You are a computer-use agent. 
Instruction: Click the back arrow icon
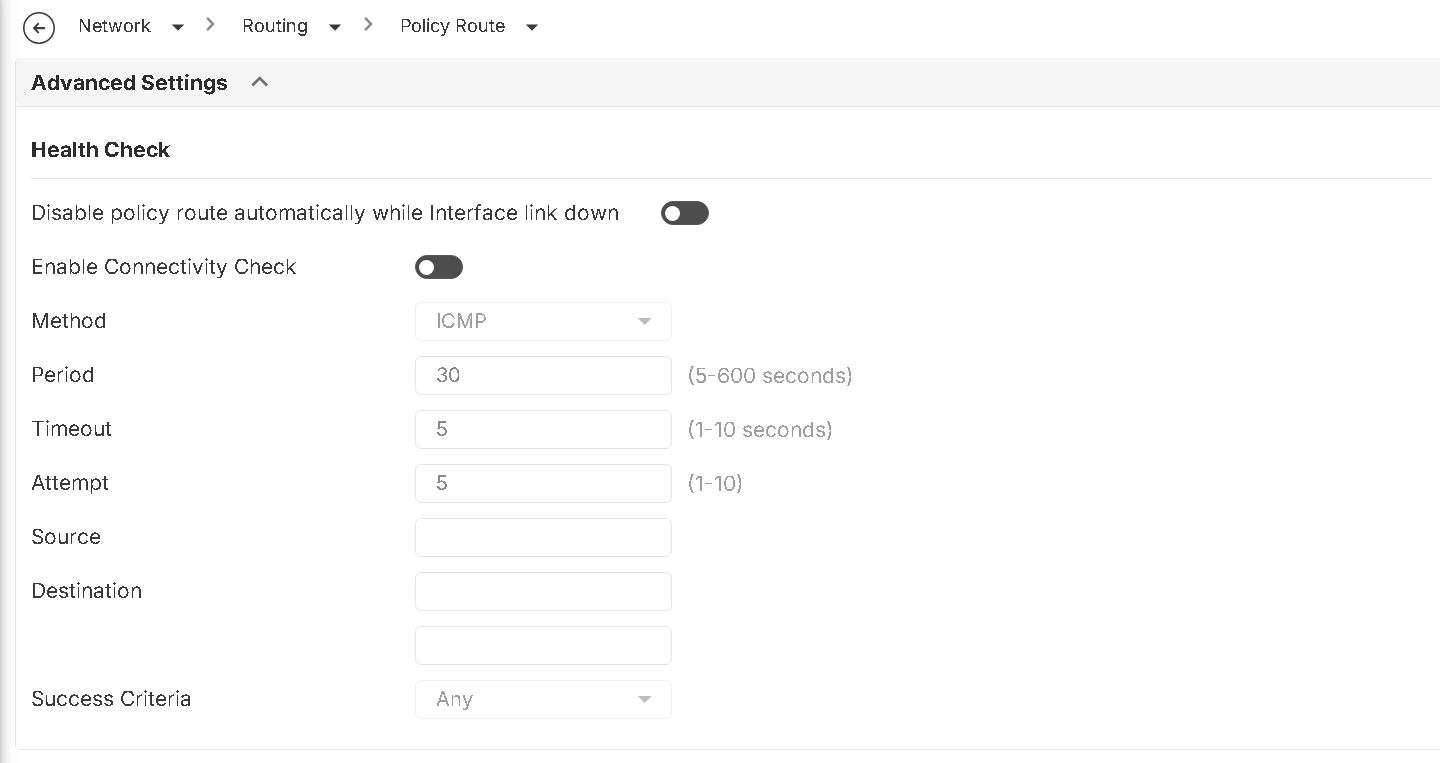[39, 28]
